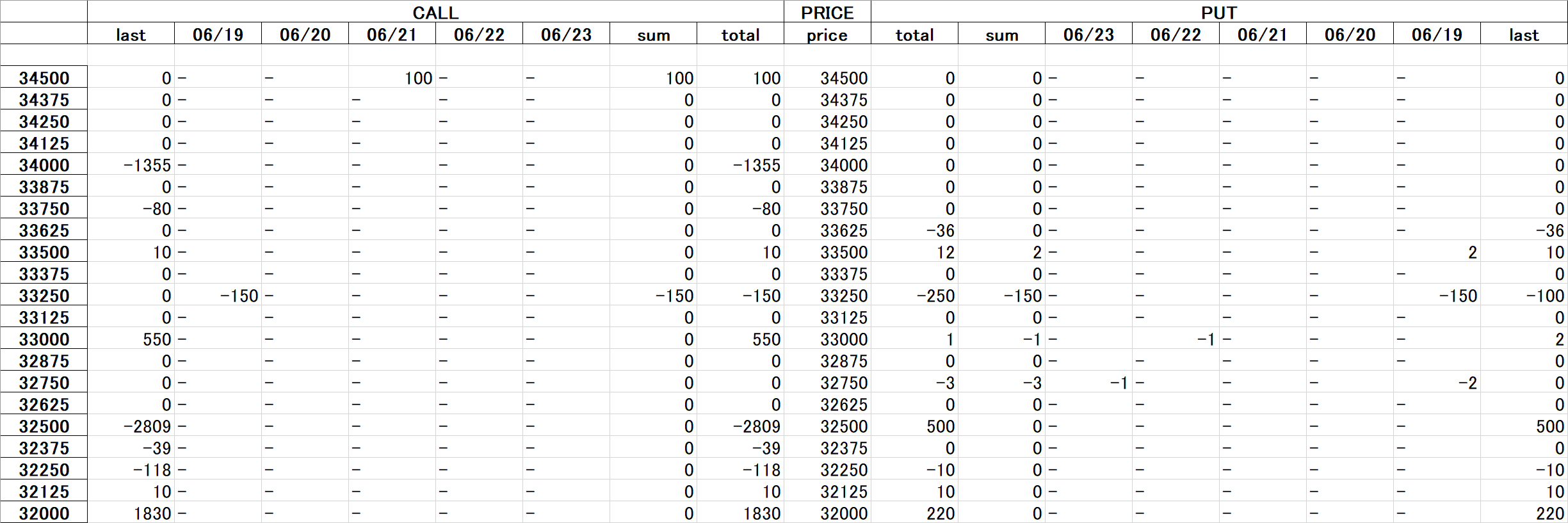
Task: Click the CALL 06/20 column header
Action: tap(305, 35)
